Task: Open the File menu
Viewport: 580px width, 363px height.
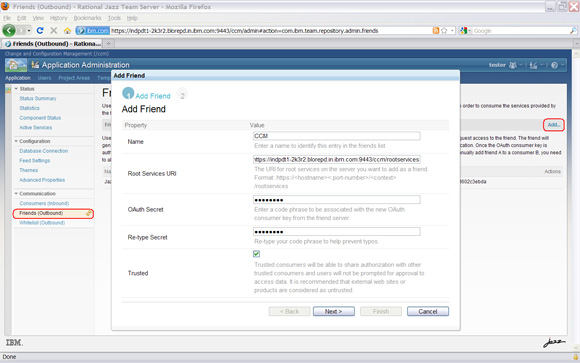Action: click(x=7, y=18)
